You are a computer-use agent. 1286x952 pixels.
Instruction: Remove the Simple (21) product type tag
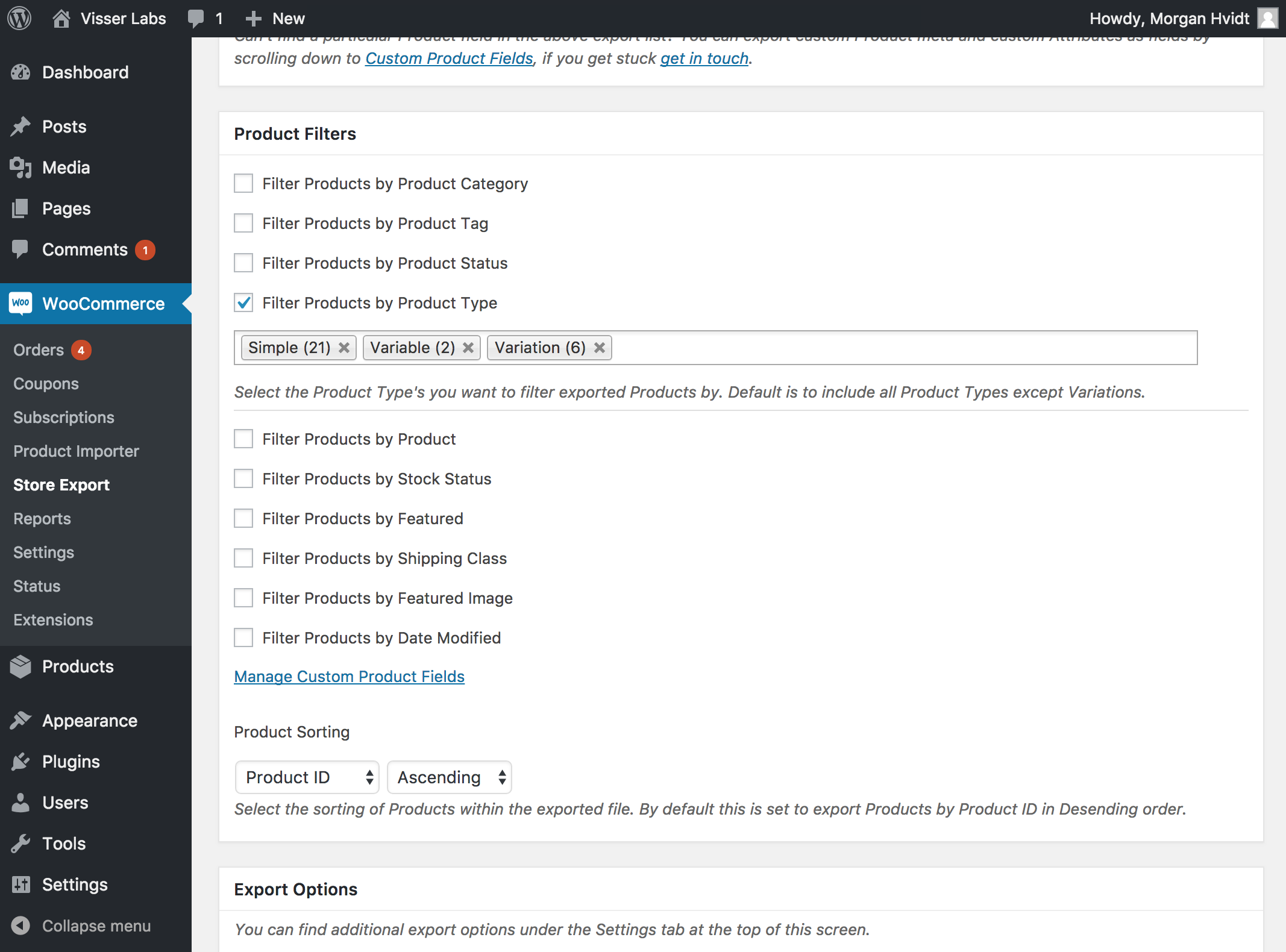pyautogui.click(x=344, y=348)
